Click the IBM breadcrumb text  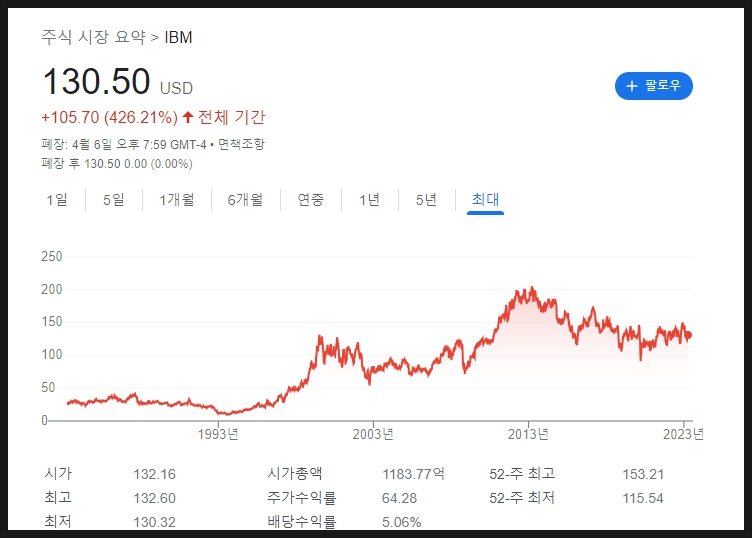pos(178,37)
